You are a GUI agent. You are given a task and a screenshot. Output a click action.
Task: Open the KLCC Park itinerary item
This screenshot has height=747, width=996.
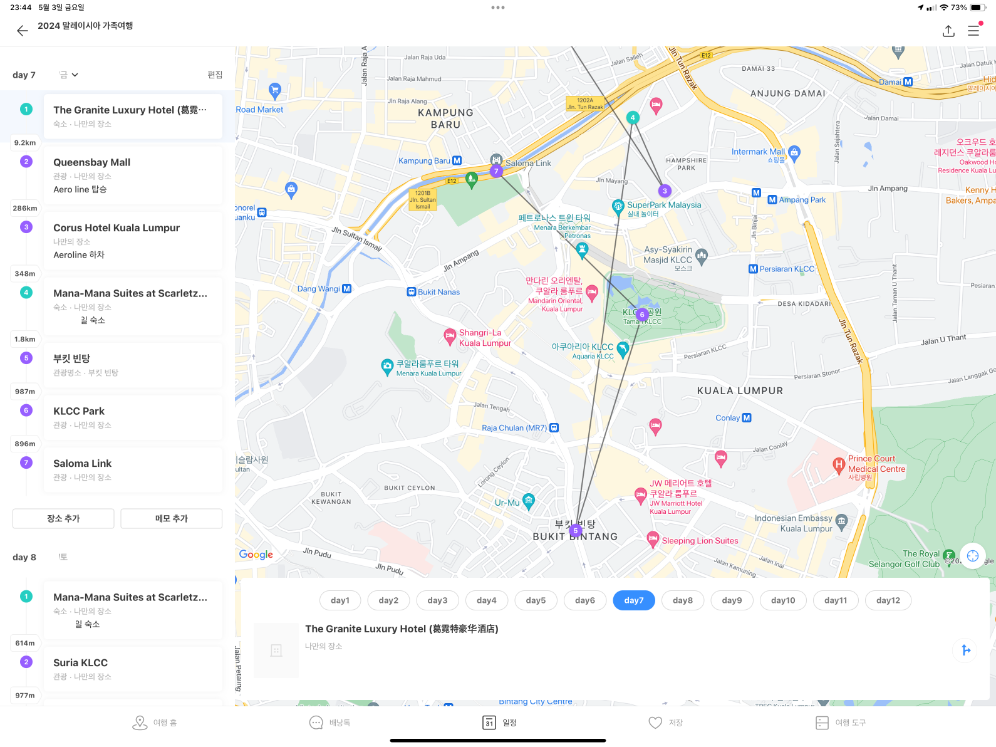tap(133, 417)
